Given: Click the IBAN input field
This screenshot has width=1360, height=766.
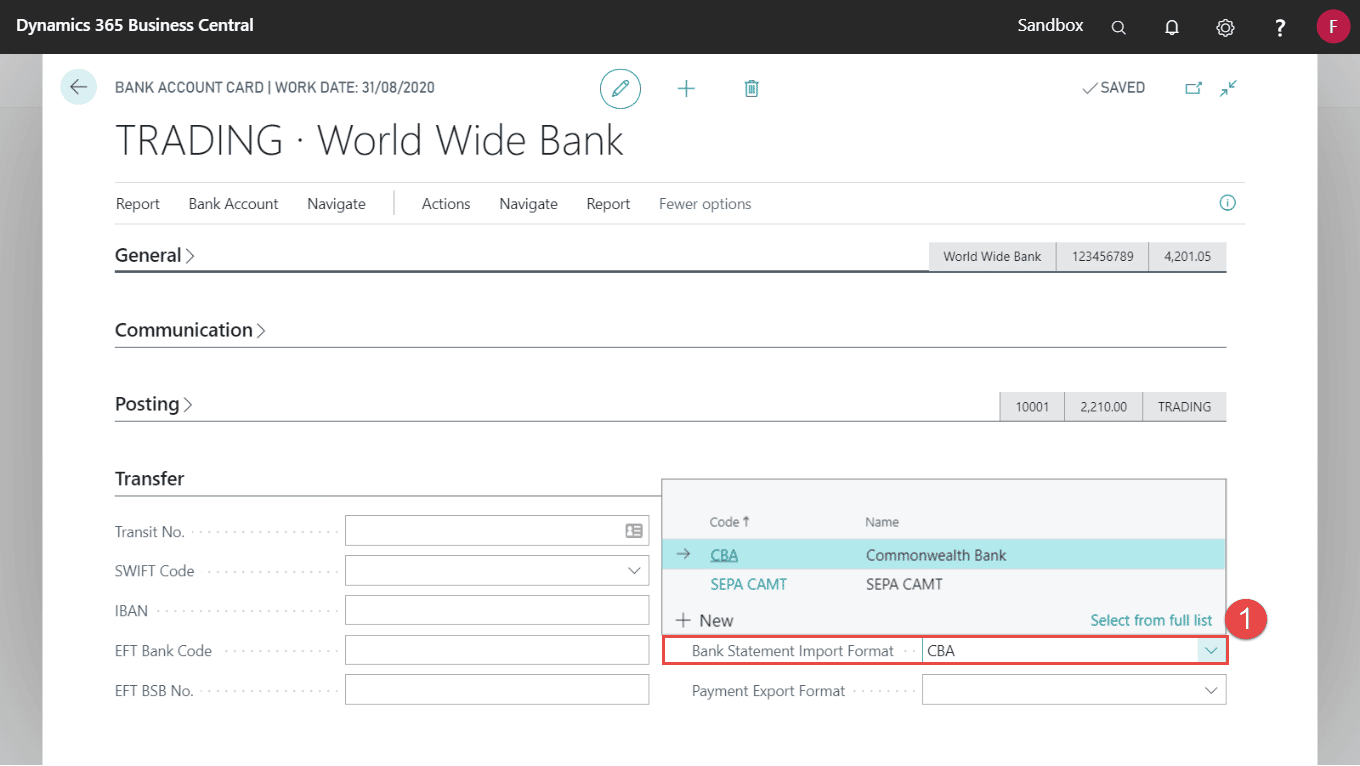Looking at the screenshot, I should pyautogui.click(x=497, y=610).
